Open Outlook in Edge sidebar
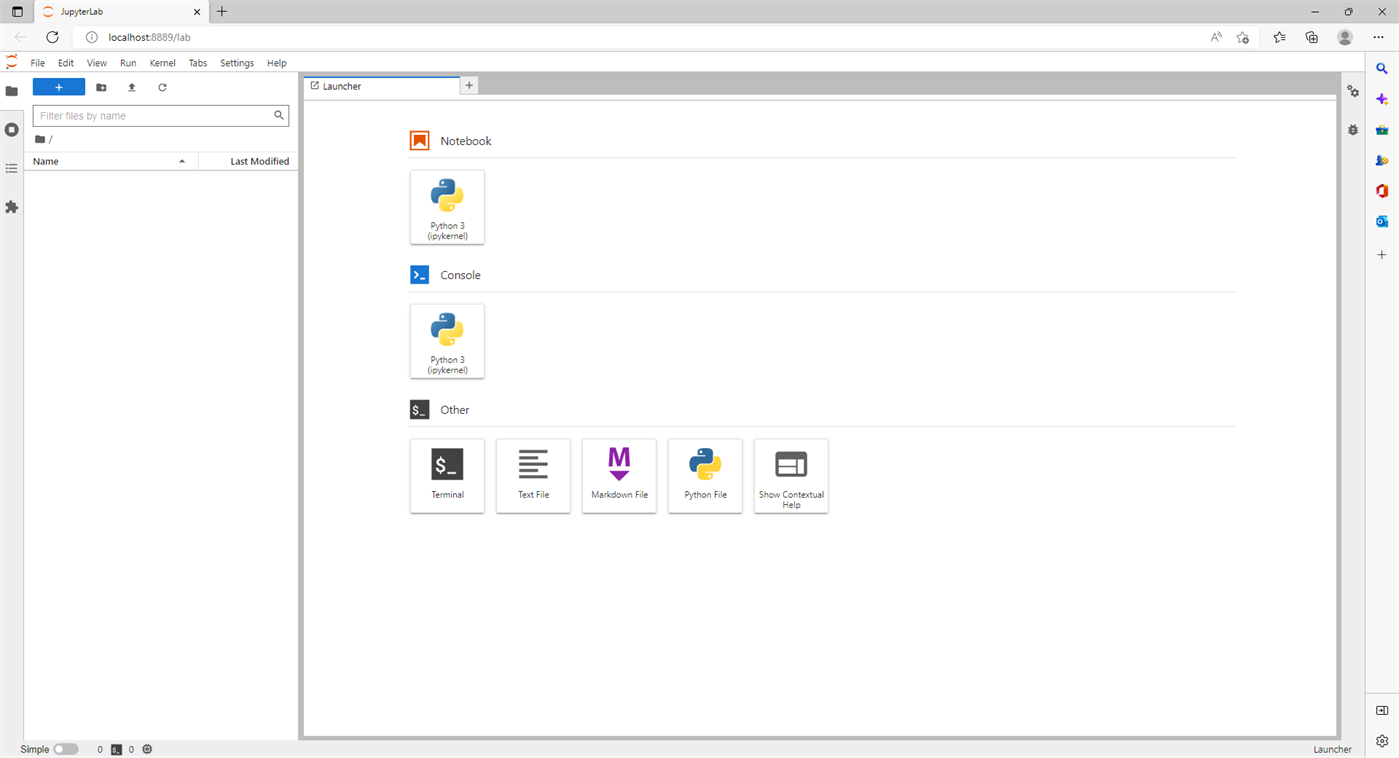Image resolution: width=1399 pixels, height=758 pixels. point(1382,221)
